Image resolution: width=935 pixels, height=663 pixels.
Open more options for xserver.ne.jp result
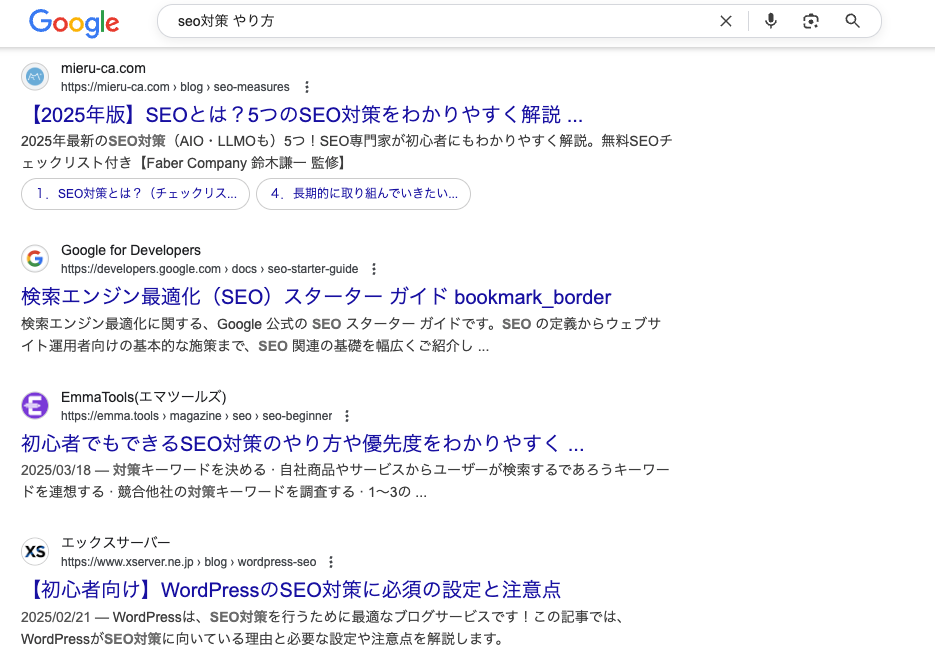pyautogui.click(x=332, y=562)
